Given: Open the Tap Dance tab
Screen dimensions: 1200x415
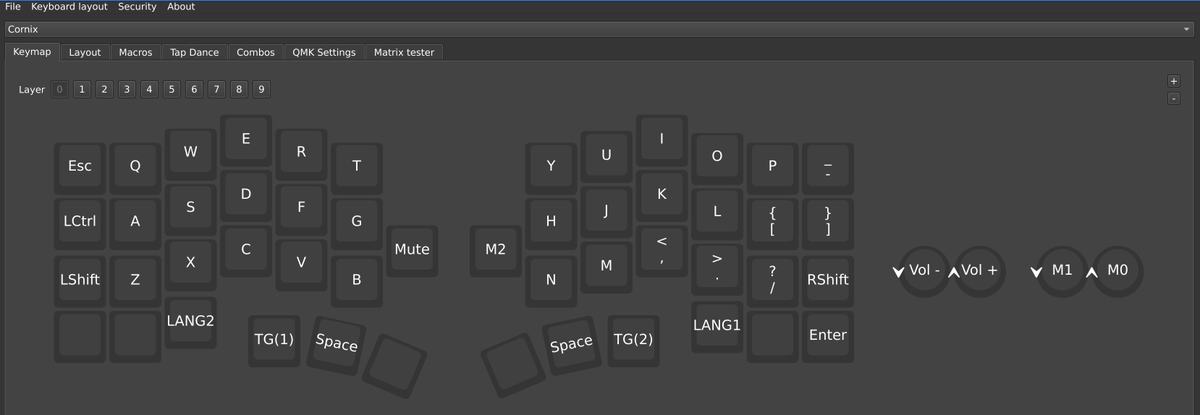Looking at the screenshot, I should [194, 52].
